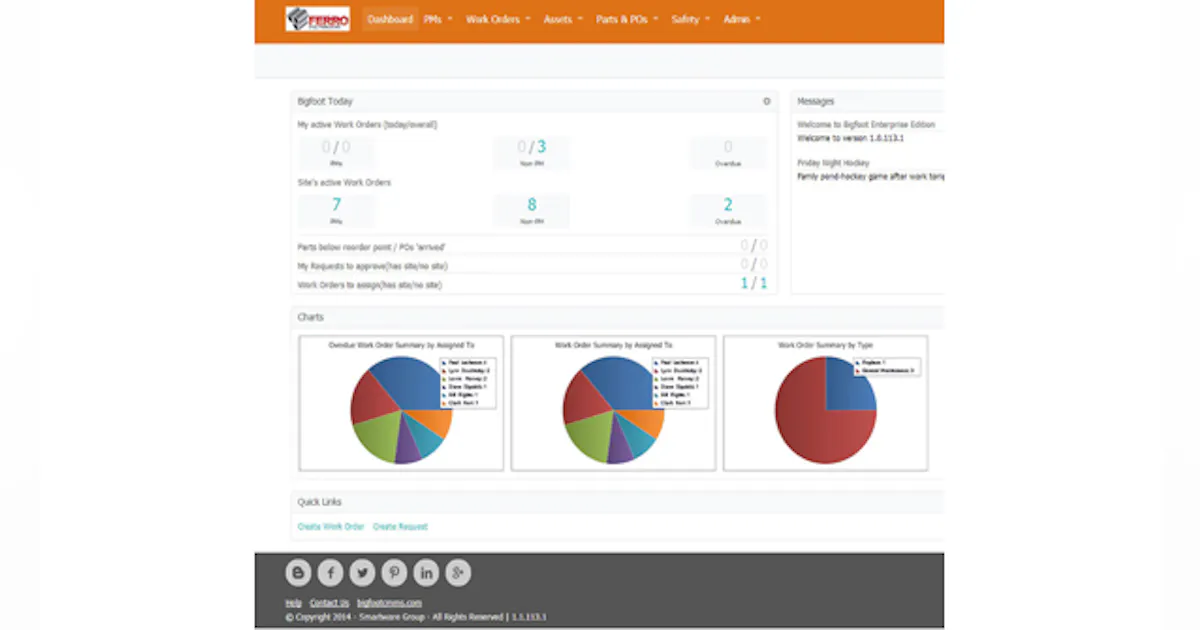1200x630 pixels.
Task: Expand the Parts & POs dropdown menu
Action: tap(627, 19)
